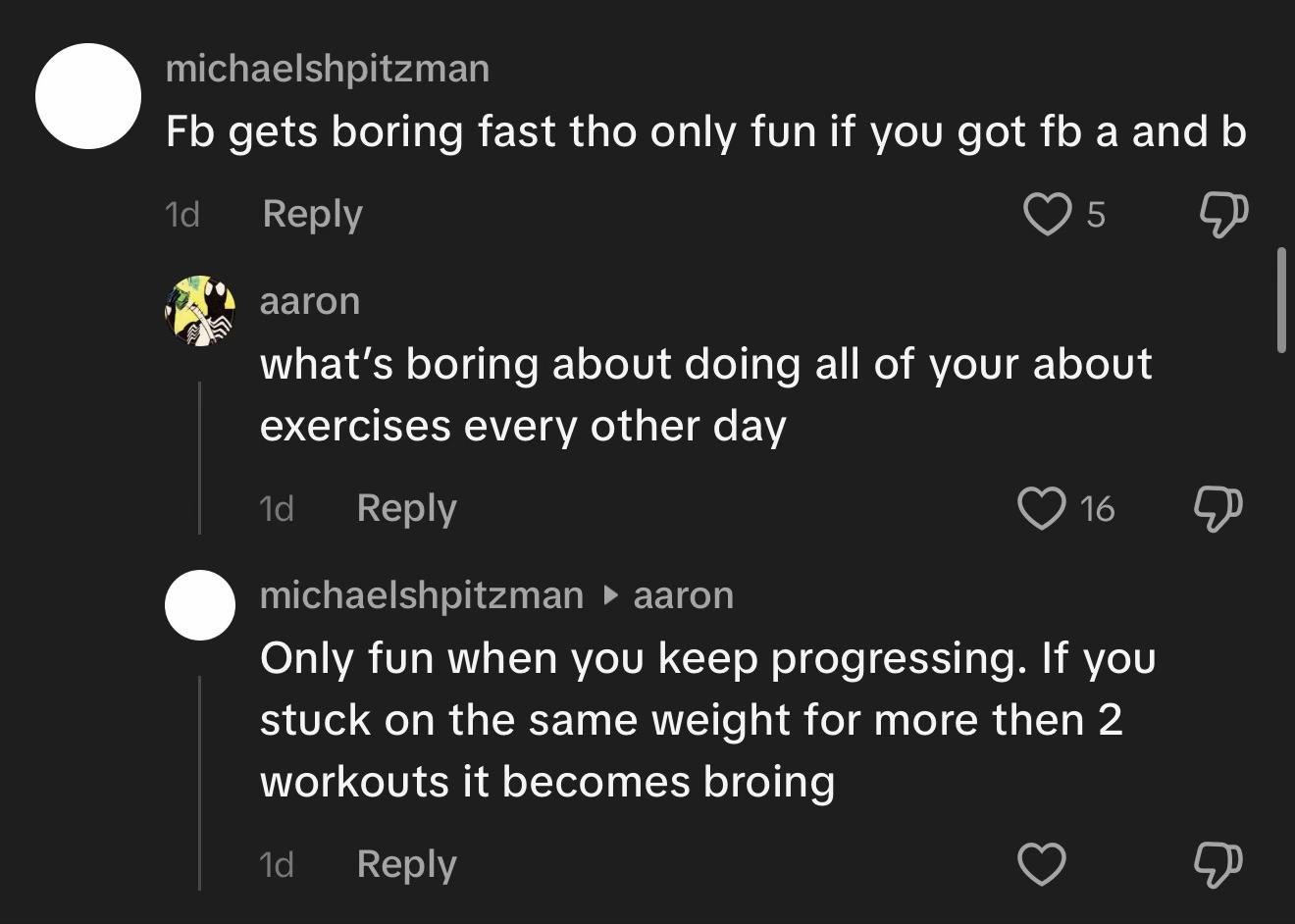This screenshot has width=1295, height=924.
Task: Click the comments scrollbar thumb
Action: coord(1280,300)
